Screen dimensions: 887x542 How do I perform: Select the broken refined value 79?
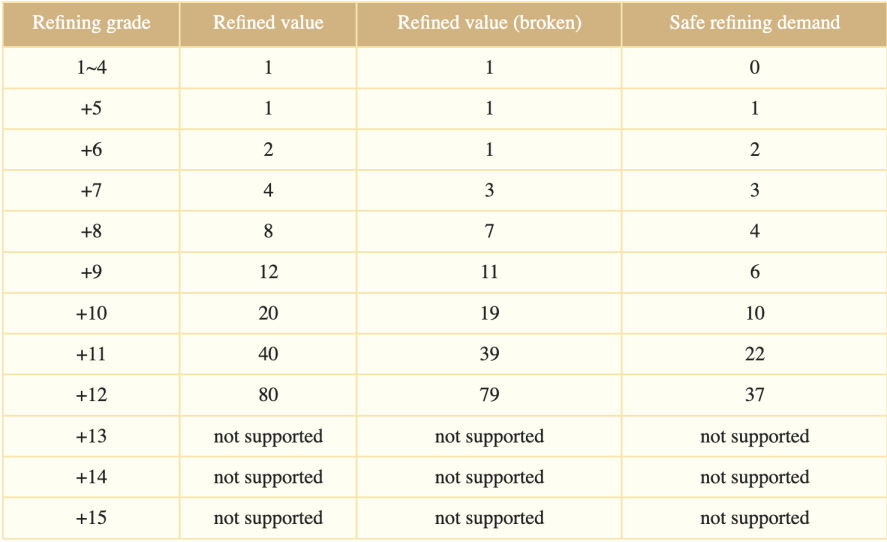click(489, 395)
